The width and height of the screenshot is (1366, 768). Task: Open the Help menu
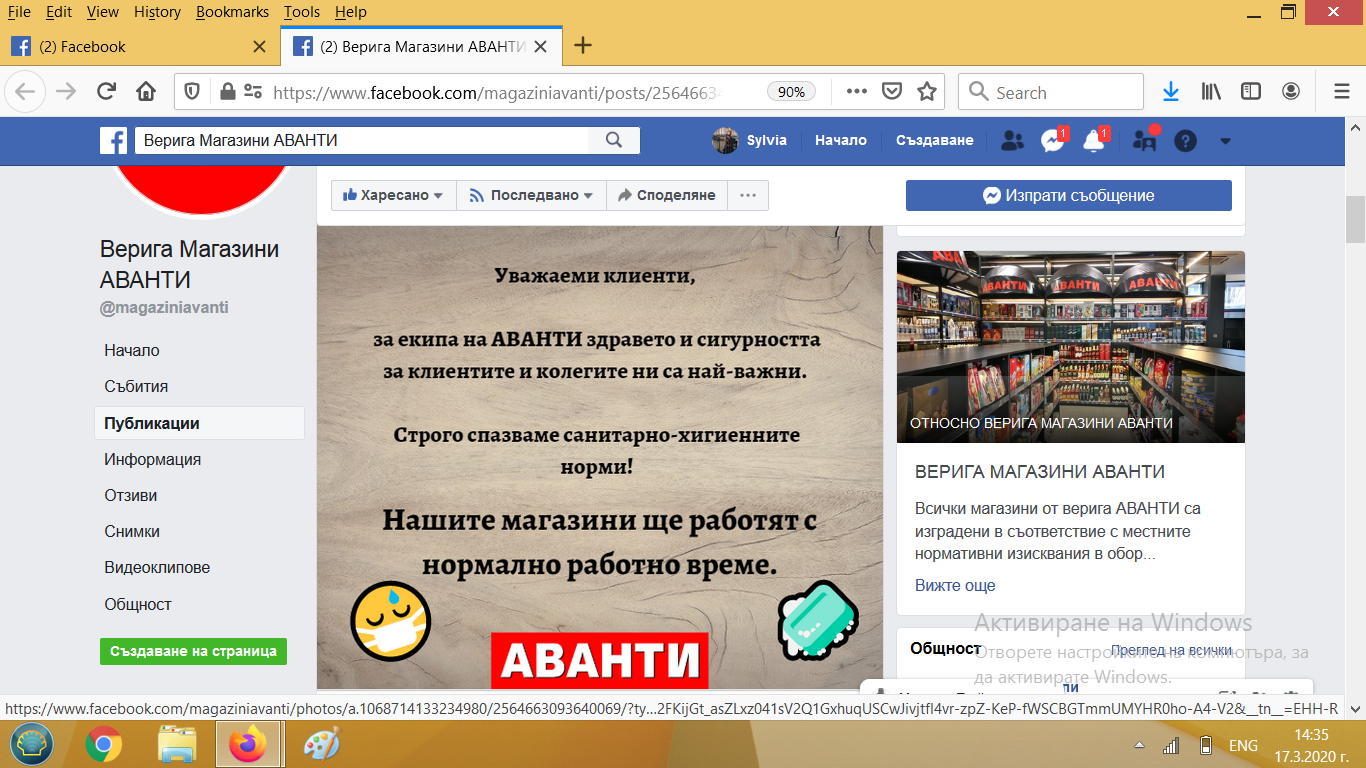coord(350,12)
